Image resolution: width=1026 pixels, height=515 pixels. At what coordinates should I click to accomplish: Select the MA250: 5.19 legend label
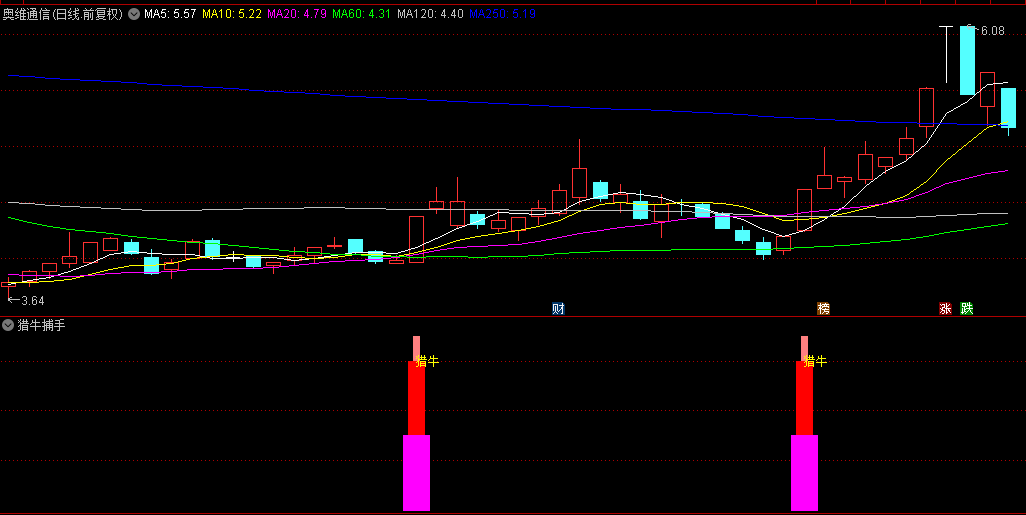503,14
